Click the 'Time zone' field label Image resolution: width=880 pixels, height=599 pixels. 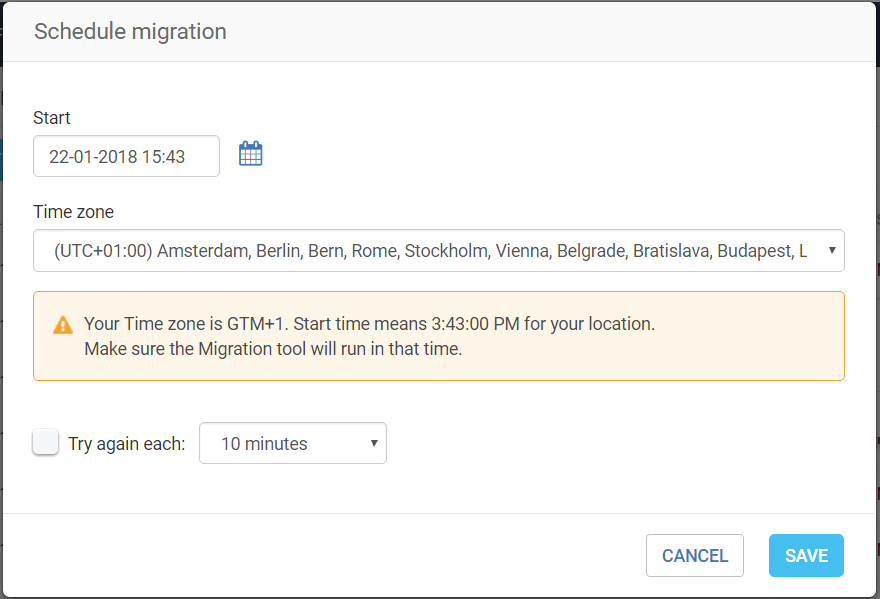click(74, 212)
